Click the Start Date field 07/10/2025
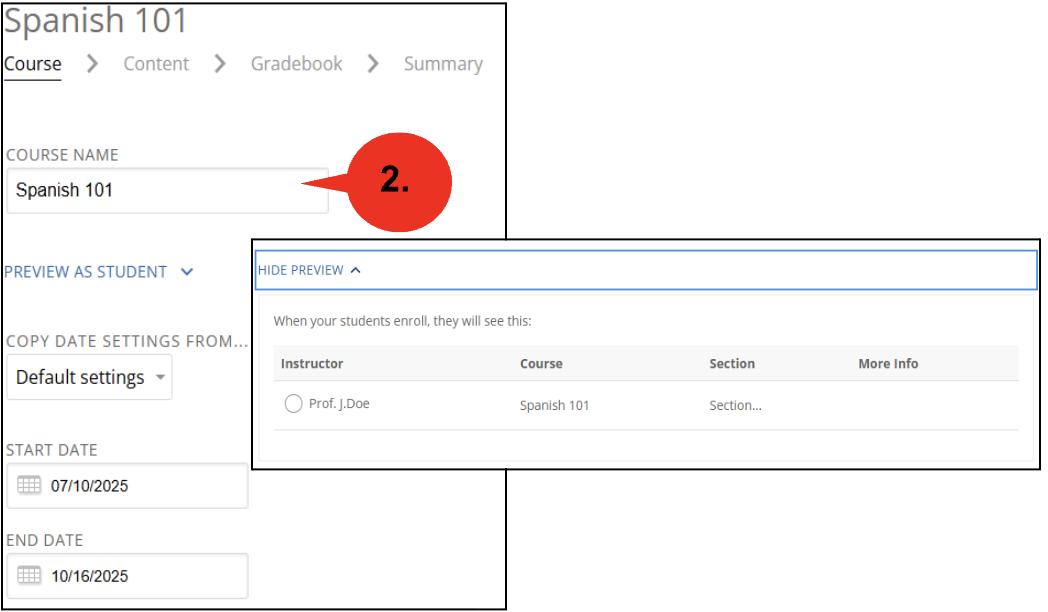This screenshot has height=612, width=1048. tap(128, 486)
